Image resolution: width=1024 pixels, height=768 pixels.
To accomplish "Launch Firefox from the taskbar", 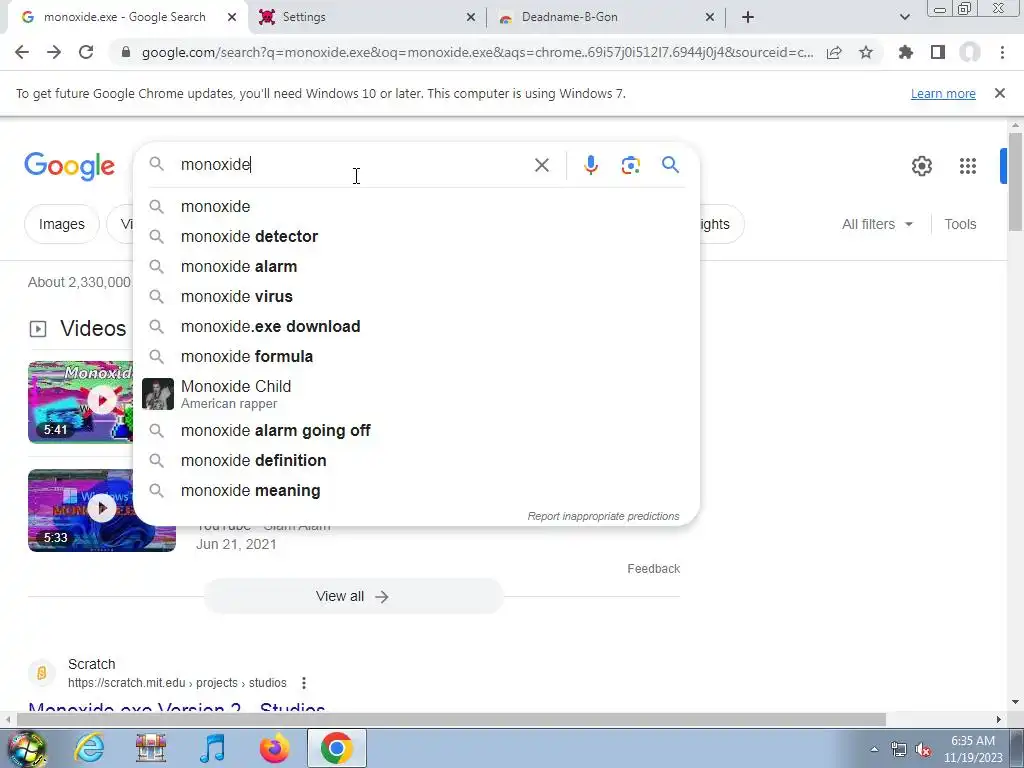I will [x=274, y=748].
